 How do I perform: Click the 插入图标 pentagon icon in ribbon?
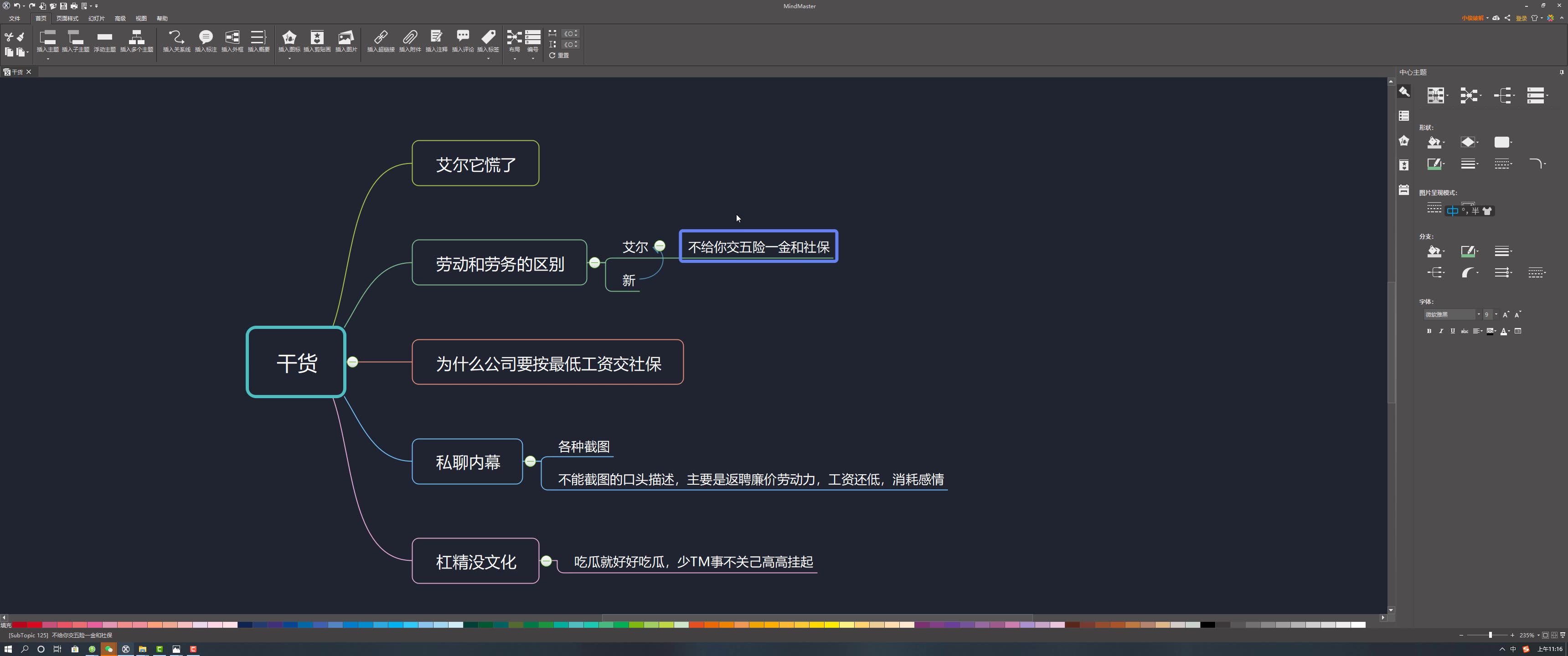click(x=289, y=38)
